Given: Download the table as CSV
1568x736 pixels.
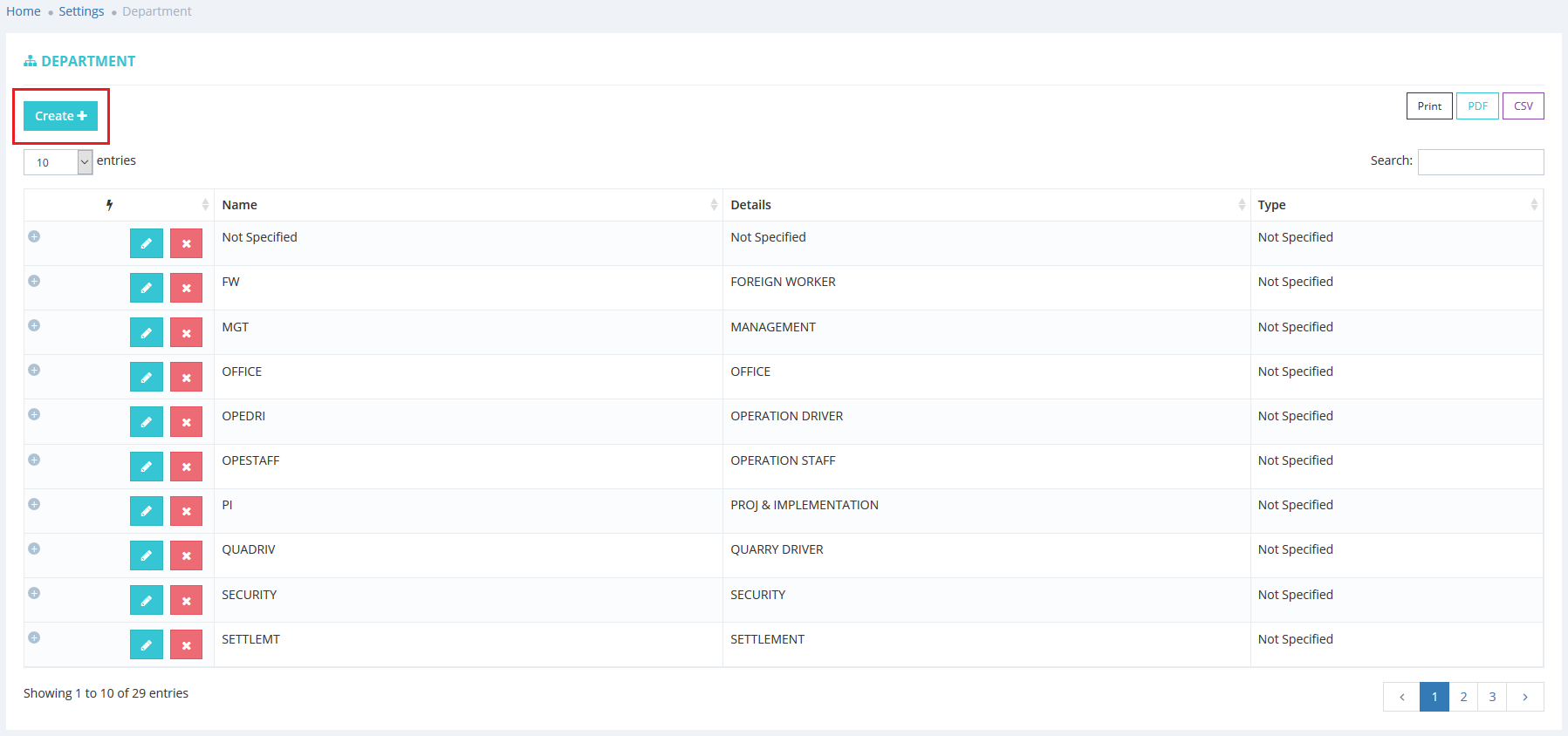Looking at the screenshot, I should 1523,106.
